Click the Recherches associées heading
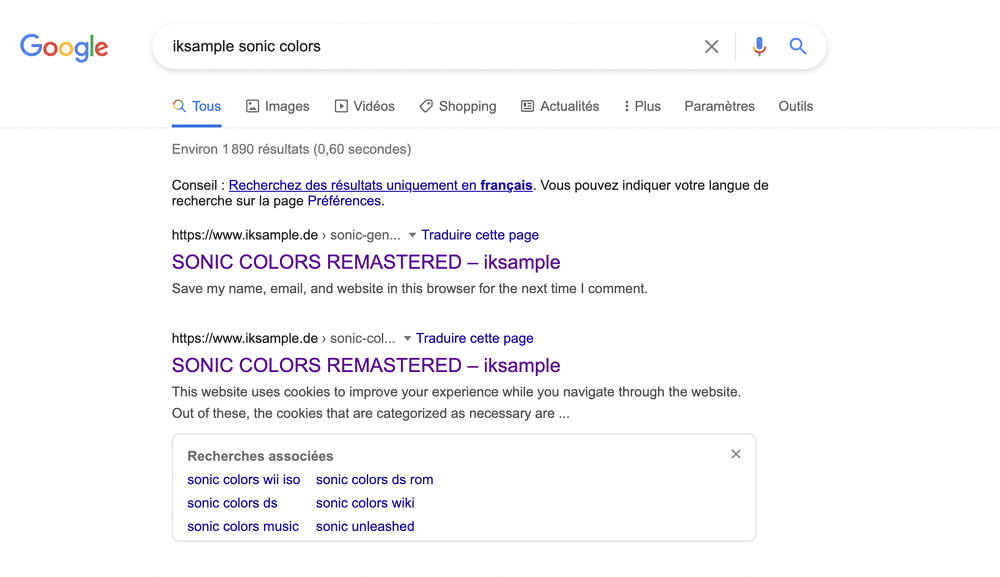Screen dimensions: 1000x577 pos(260,456)
